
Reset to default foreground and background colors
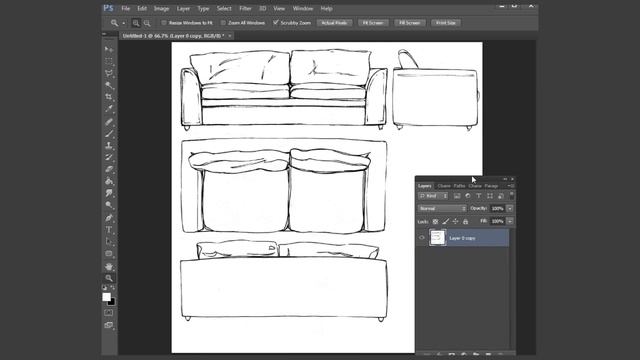104,288
